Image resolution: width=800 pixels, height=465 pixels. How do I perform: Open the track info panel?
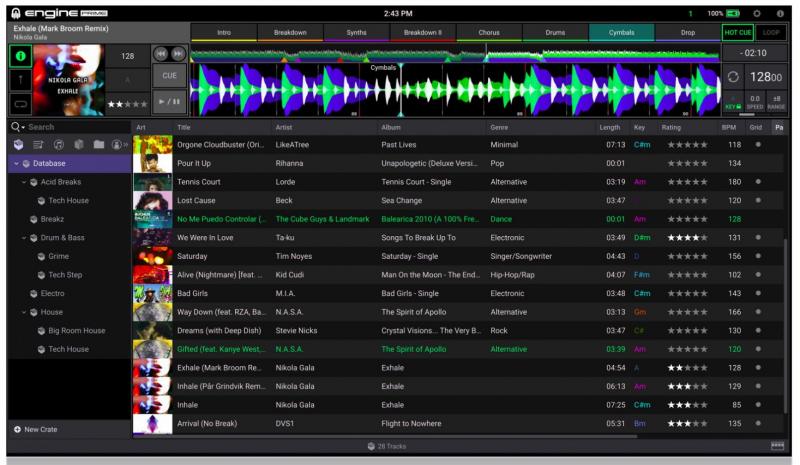pos(20,56)
